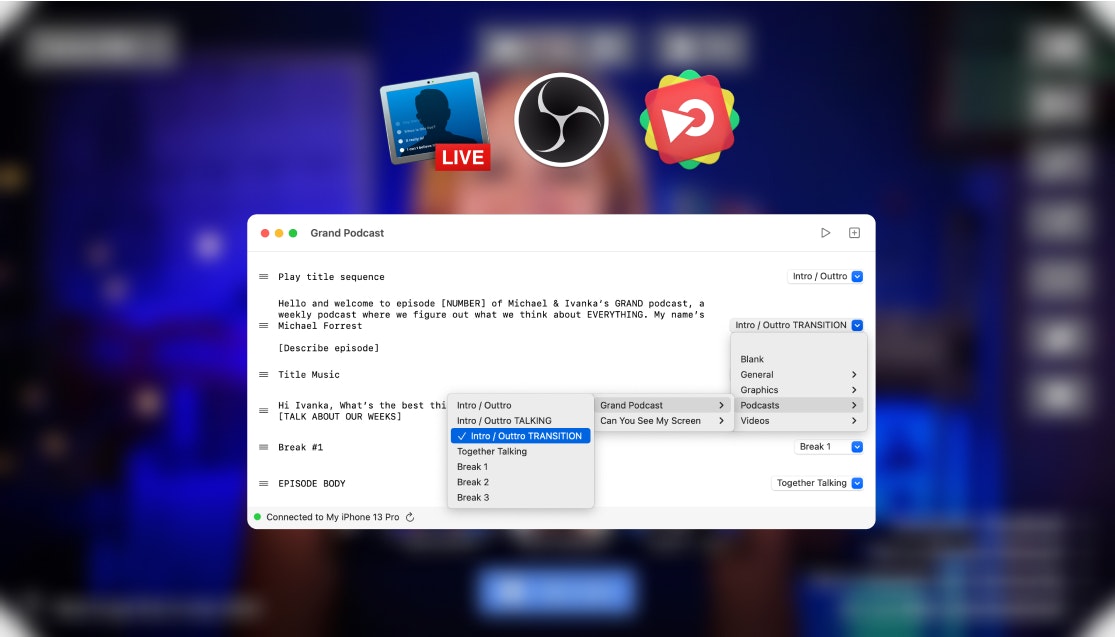The image size is (1115, 637).
Task: Select checked Intro / Outtro TRANSITION item
Action: click(521, 436)
